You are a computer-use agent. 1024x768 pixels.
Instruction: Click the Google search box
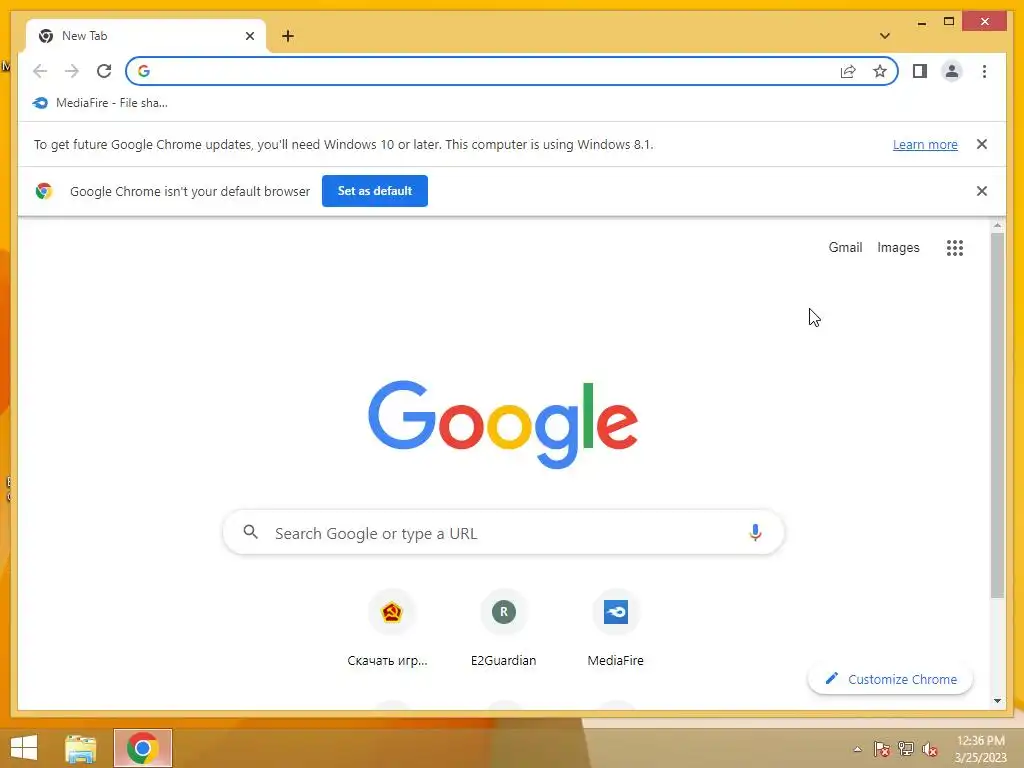tap(504, 533)
